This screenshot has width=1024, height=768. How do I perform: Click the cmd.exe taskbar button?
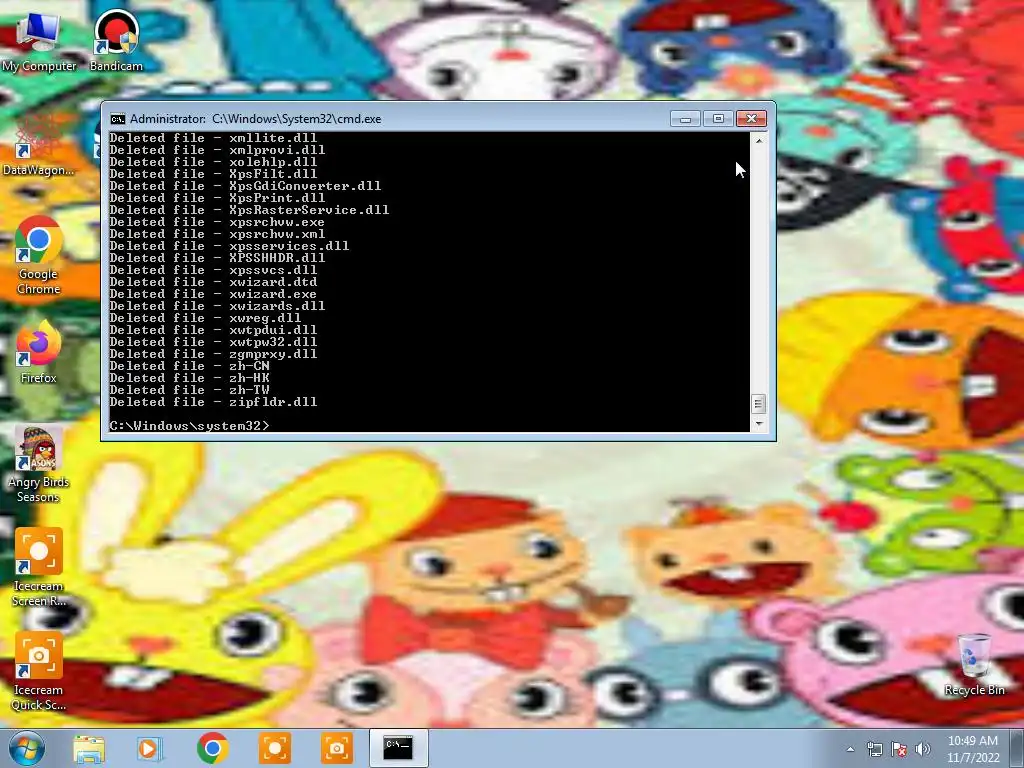(398, 748)
